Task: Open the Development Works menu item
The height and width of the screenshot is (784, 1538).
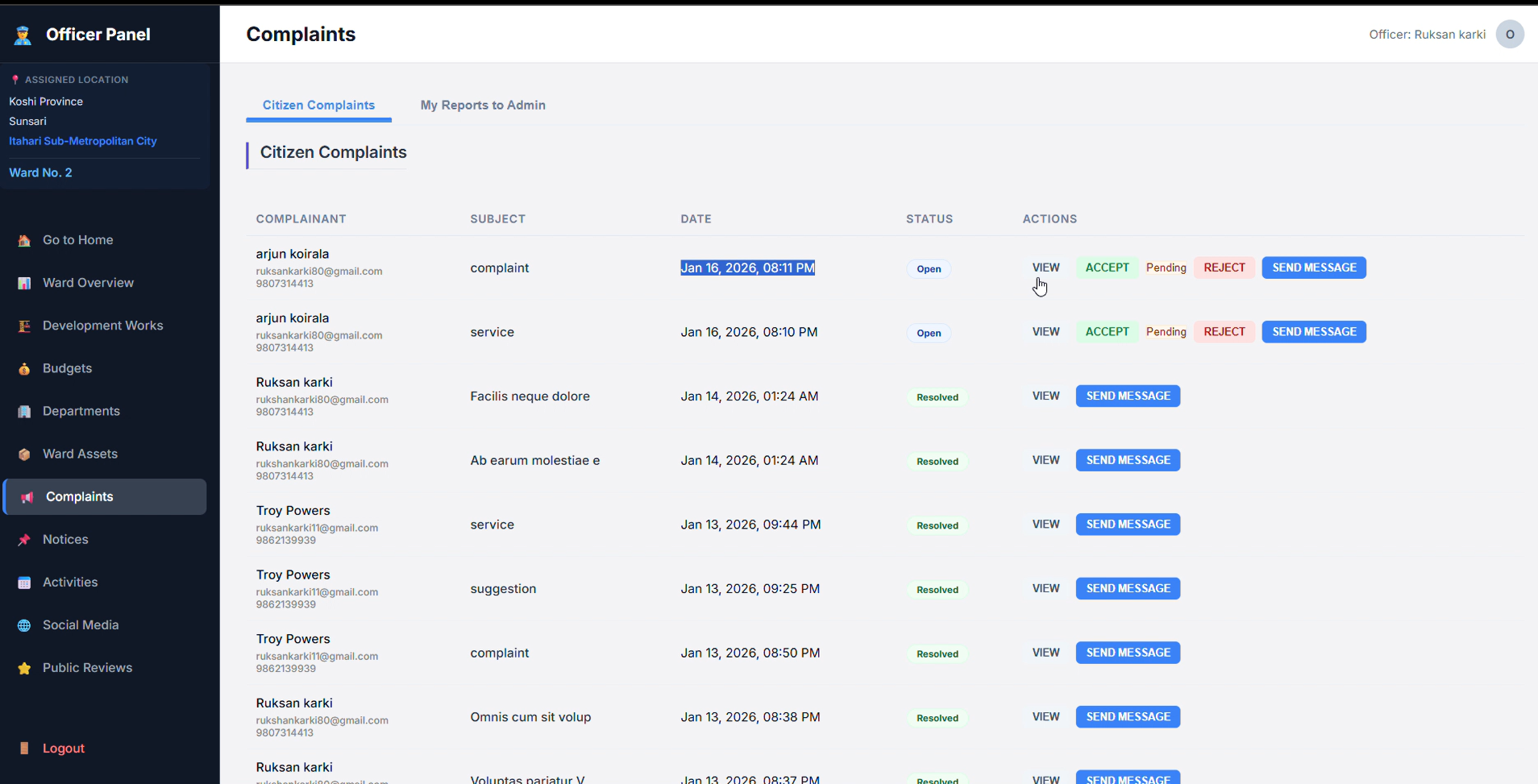Action: pyautogui.click(x=105, y=326)
